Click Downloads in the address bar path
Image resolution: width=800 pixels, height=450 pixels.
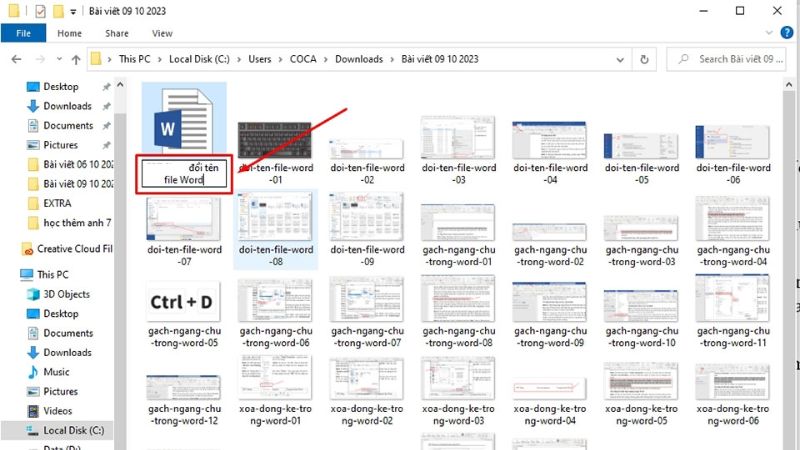click(x=358, y=59)
